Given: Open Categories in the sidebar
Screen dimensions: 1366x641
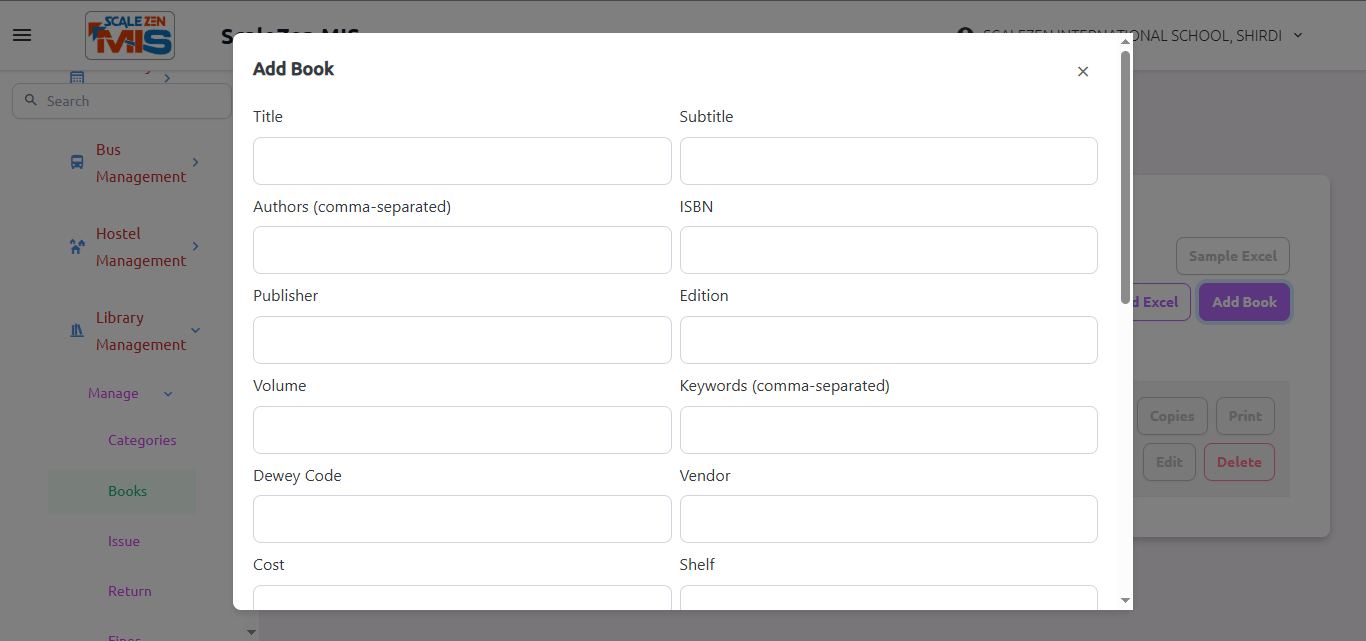Looking at the screenshot, I should pos(142,440).
